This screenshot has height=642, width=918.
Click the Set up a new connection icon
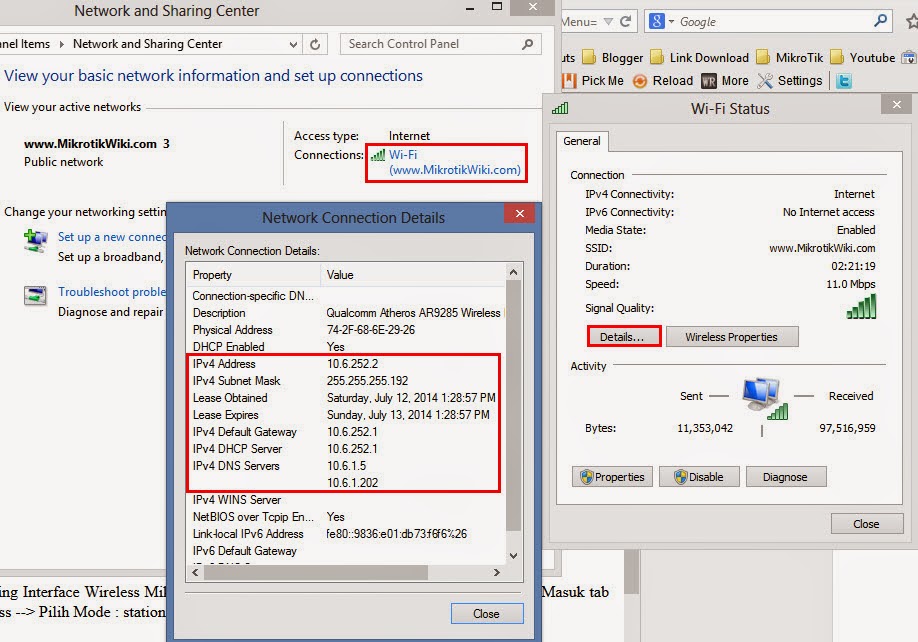point(36,239)
